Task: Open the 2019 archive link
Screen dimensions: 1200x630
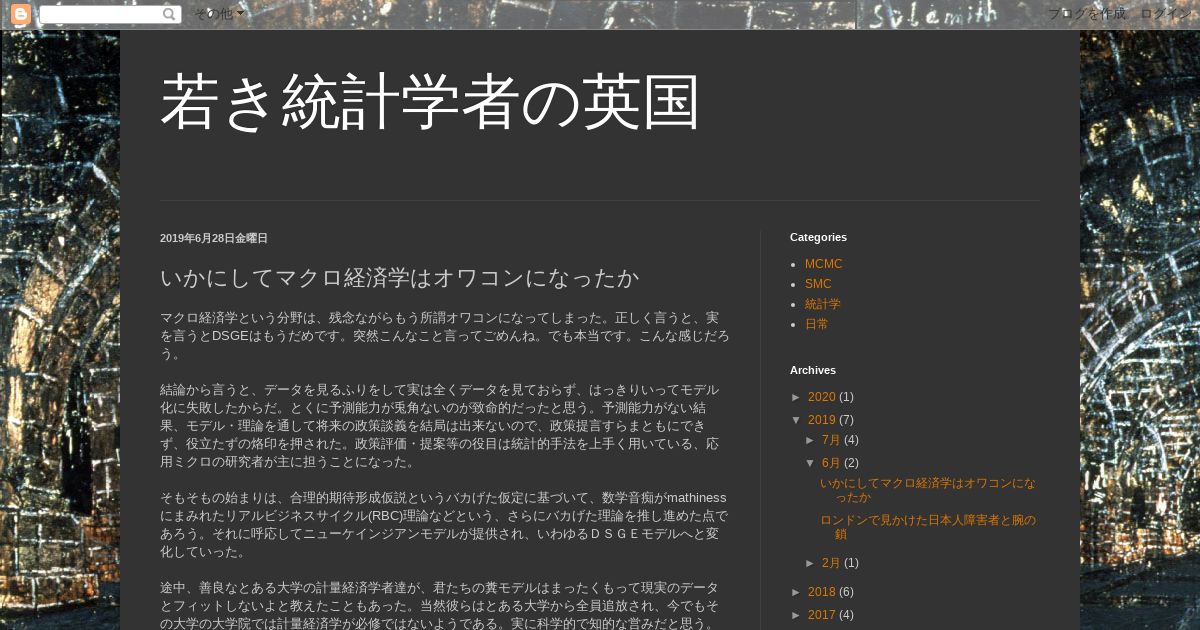Action: click(821, 420)
